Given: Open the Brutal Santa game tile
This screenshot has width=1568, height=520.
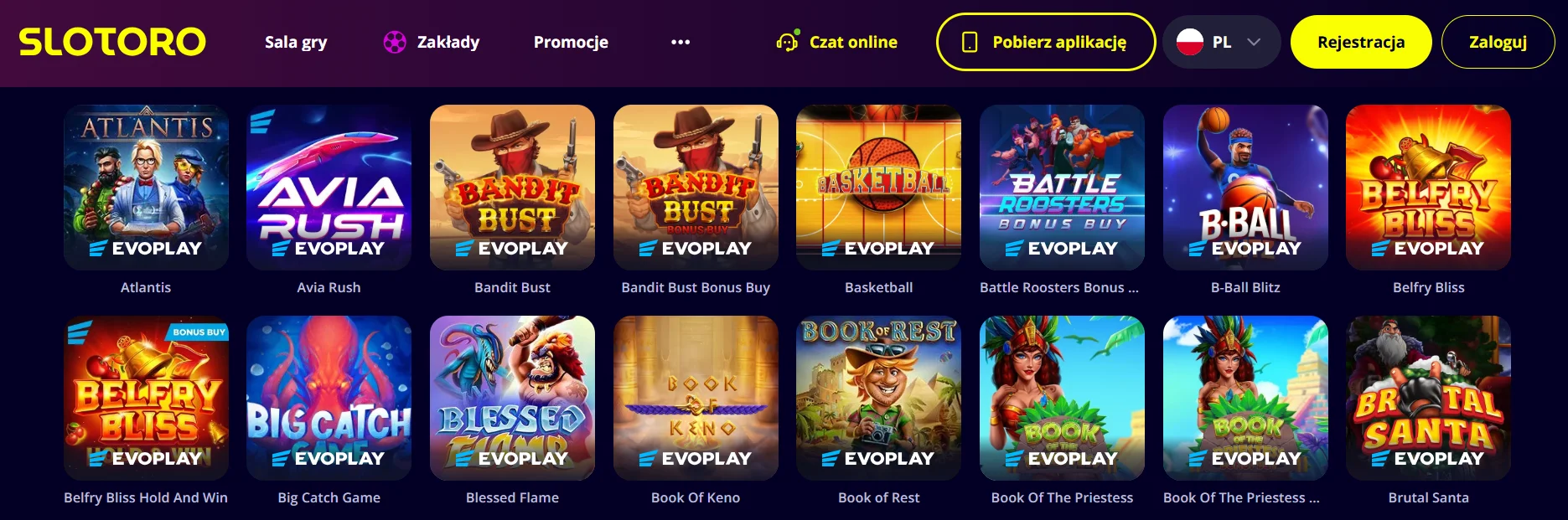Looking at the screenshot, I should [1429, 397].
